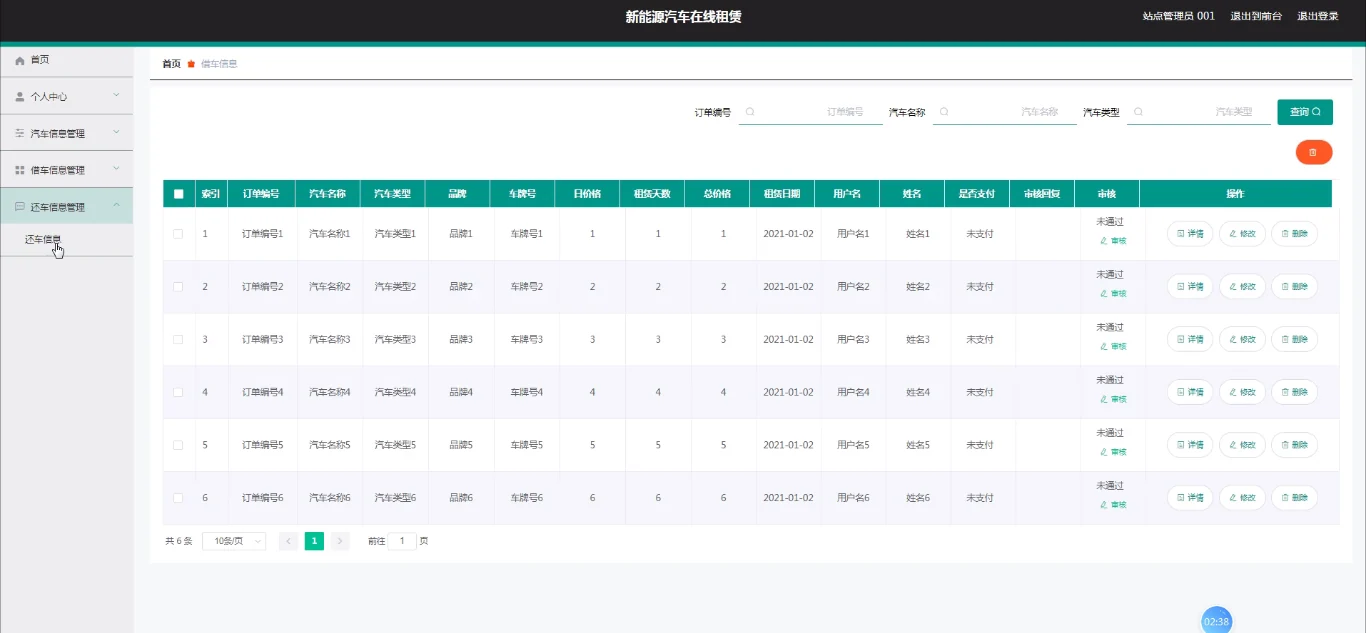Click the orange trash delete button
1366x633 pixels.
1314,152
